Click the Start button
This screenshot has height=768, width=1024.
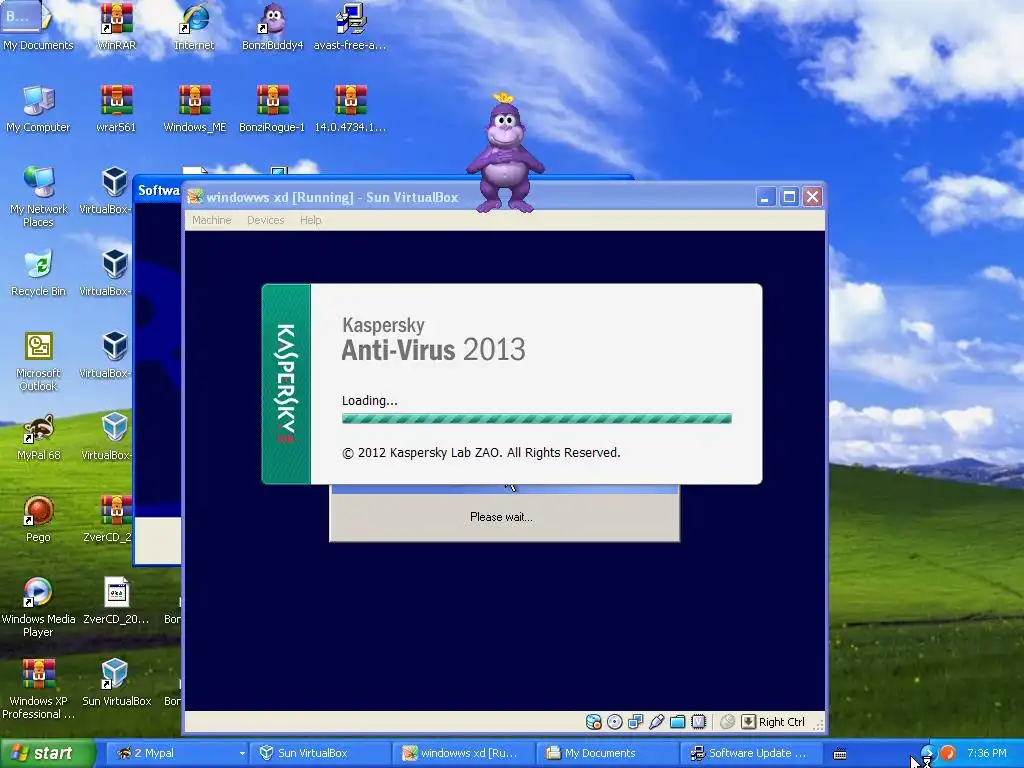[47, 753]
